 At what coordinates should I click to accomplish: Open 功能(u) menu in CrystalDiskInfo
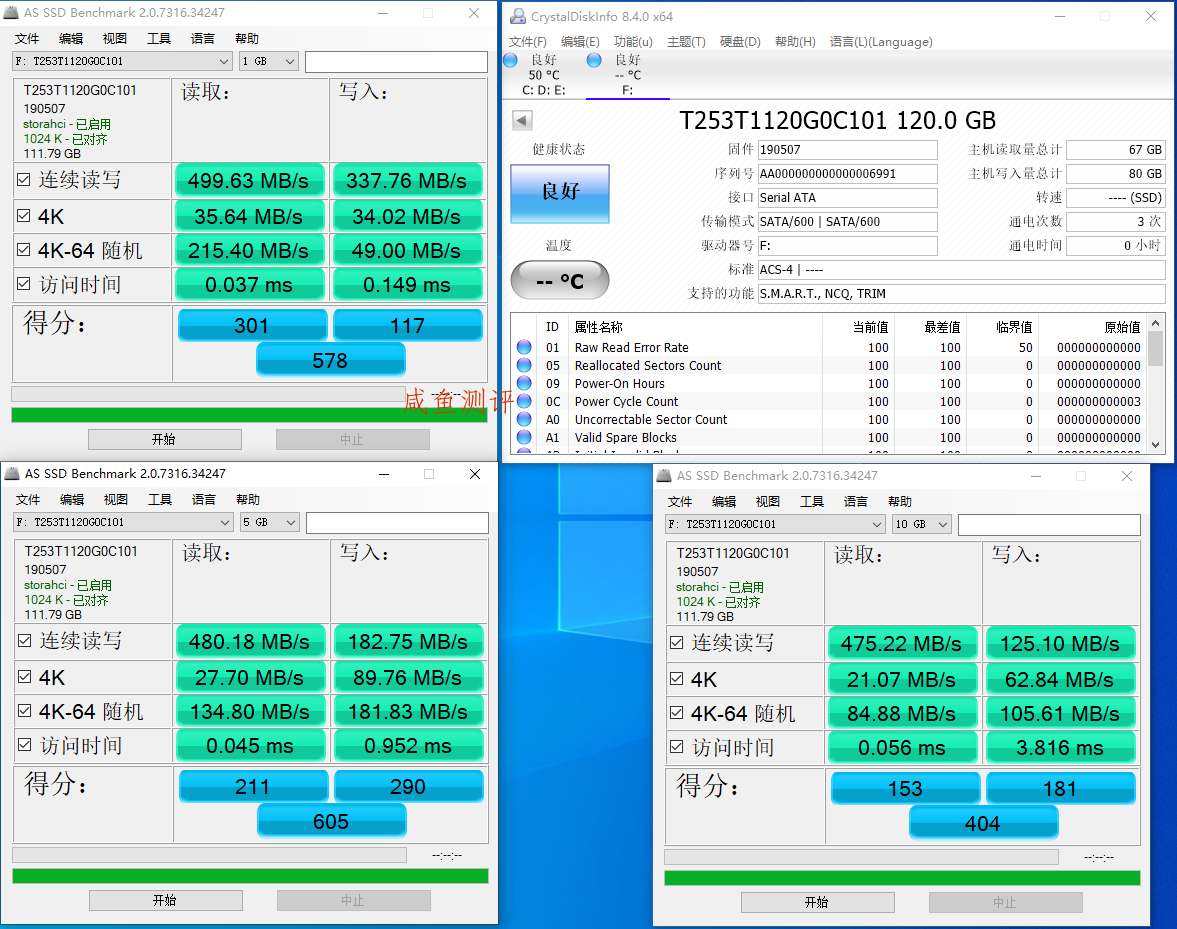pos(633,42)
